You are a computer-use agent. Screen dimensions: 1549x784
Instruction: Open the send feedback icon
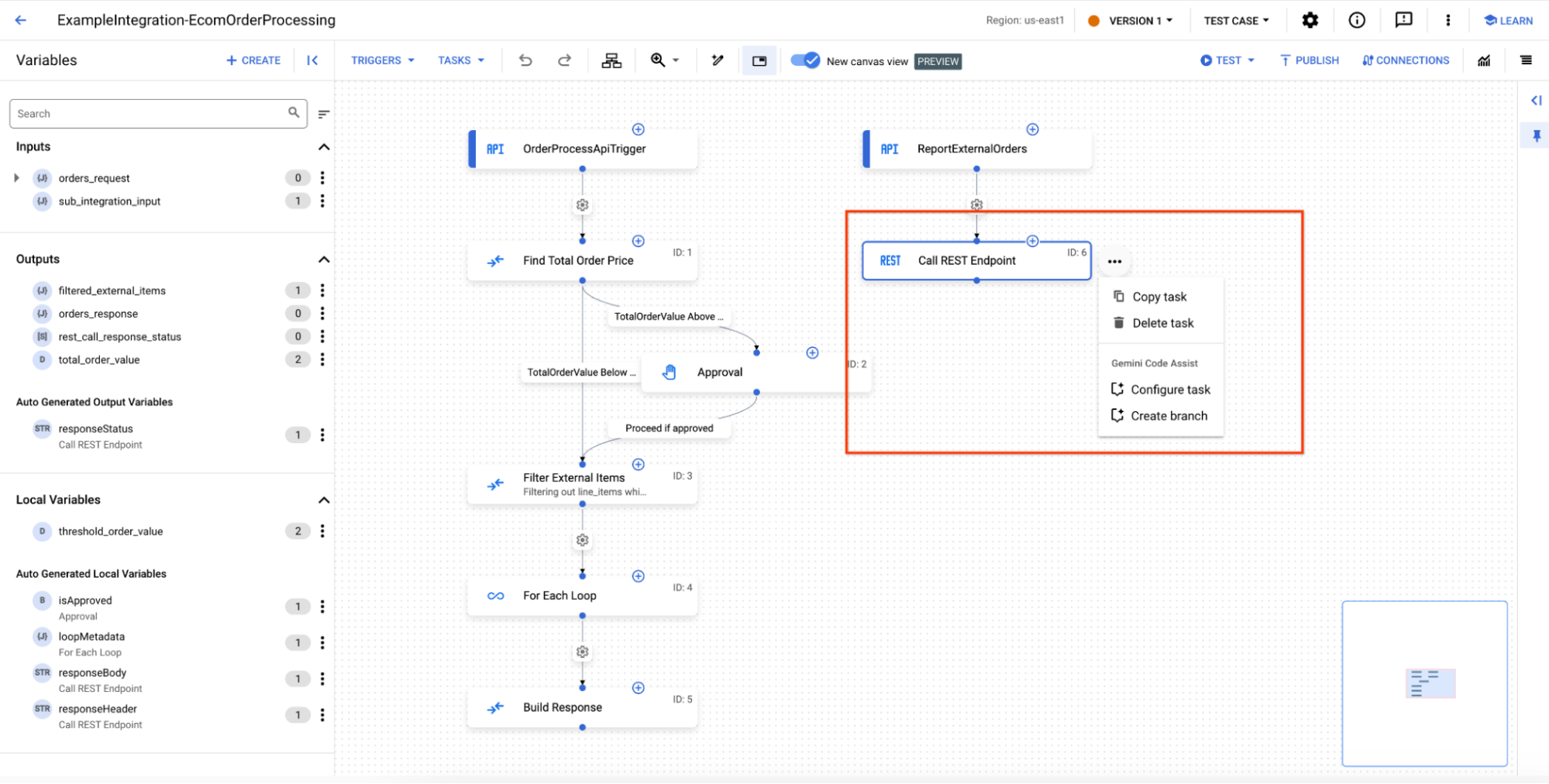point(1403,20)
